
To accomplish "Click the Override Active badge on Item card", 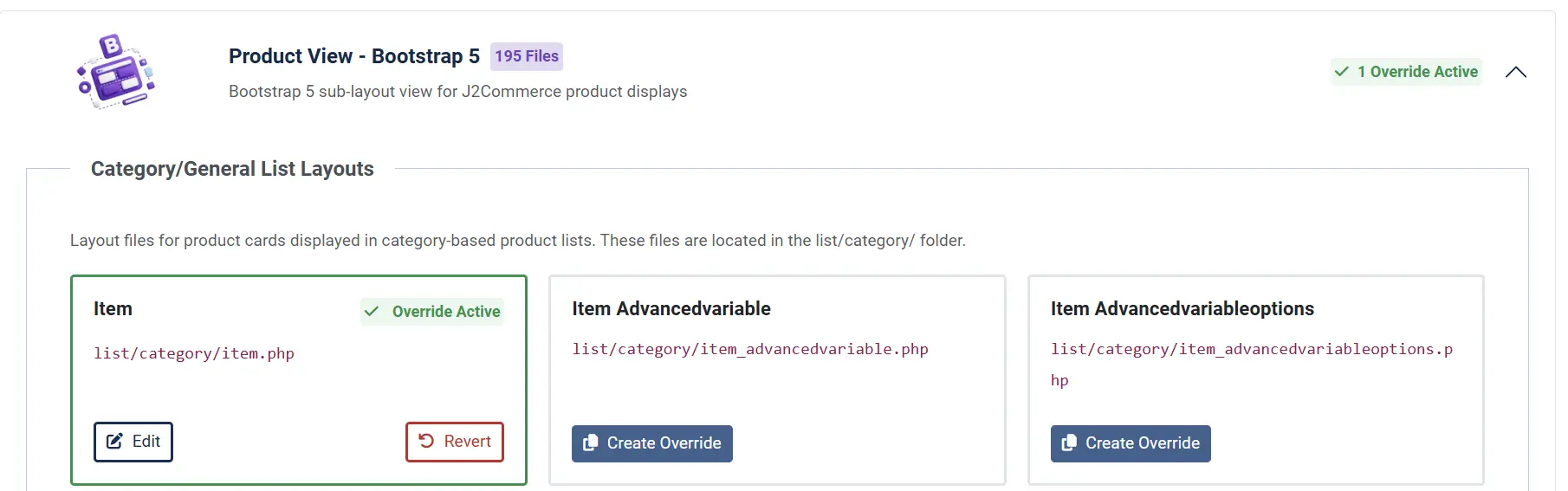I will click(x=432, y=312).
